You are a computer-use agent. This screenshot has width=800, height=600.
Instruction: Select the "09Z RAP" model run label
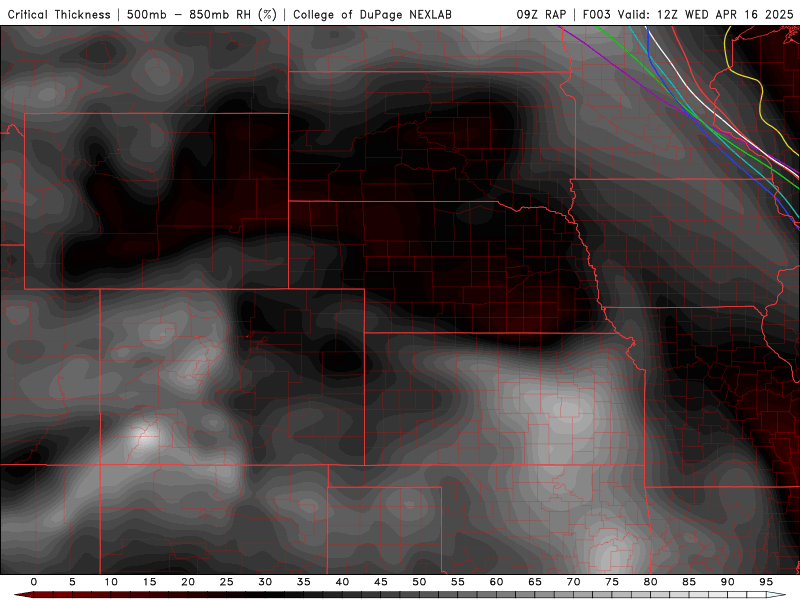541,15
